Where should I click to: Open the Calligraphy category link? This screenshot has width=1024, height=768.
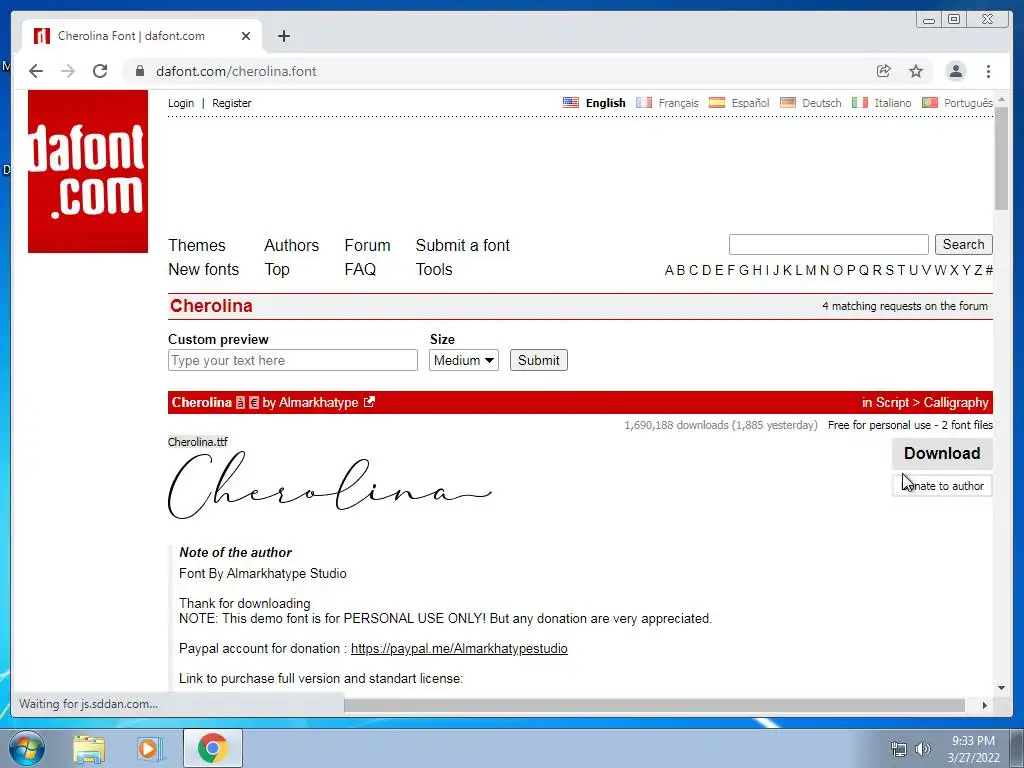pos(956,403)
